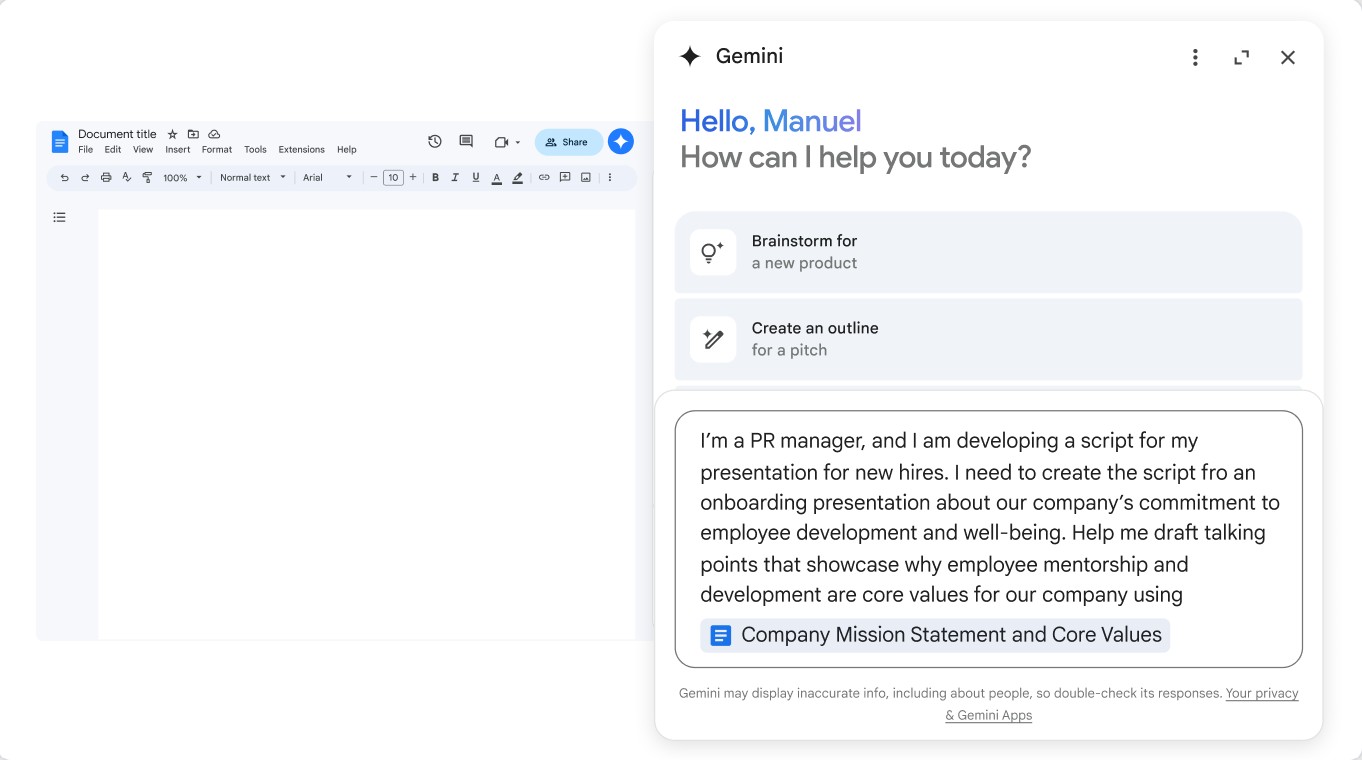Open the Insert menu
Image resolution: width=1362 pixels, height=760 pixels.
click(178, 150)
